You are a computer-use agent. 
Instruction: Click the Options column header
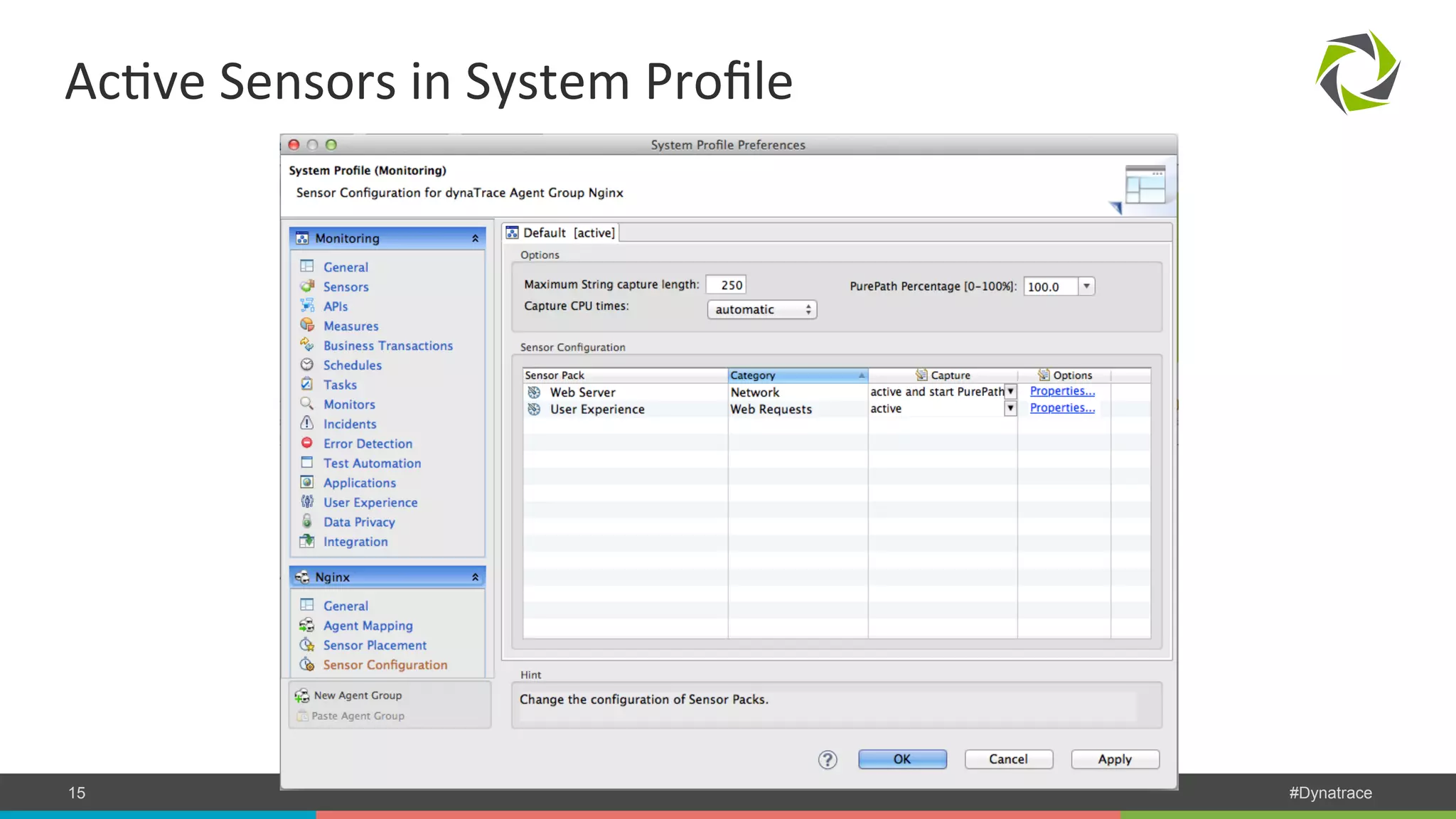1064,375
